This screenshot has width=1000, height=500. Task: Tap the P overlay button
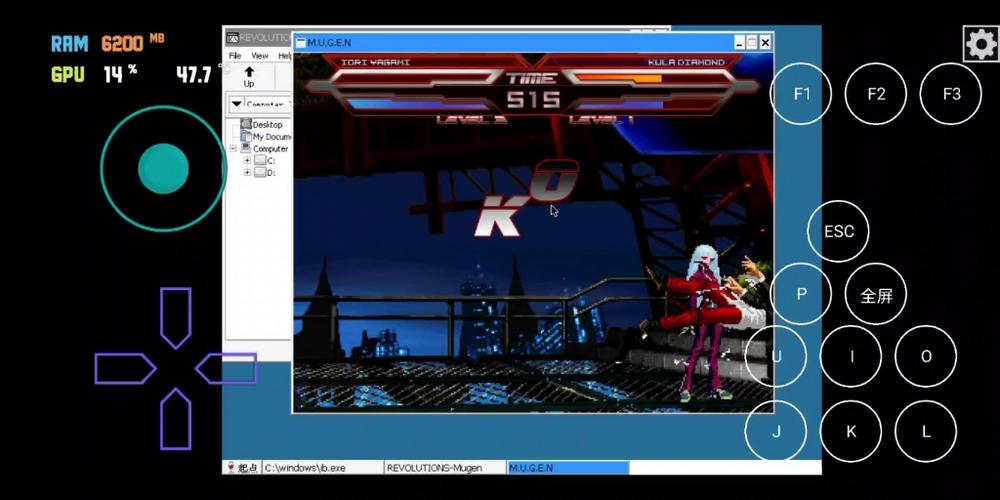(x=801, y=294)
